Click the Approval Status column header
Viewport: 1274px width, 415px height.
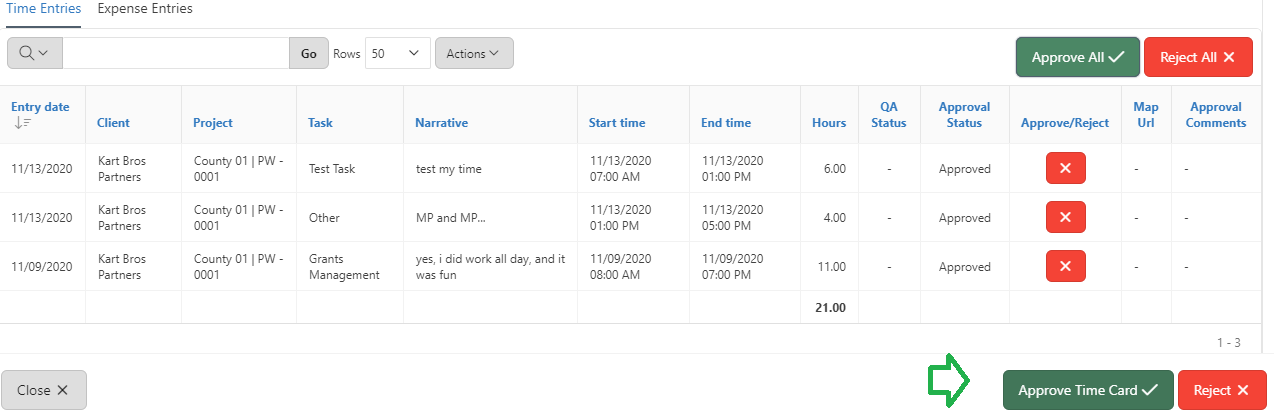(964, 115)
